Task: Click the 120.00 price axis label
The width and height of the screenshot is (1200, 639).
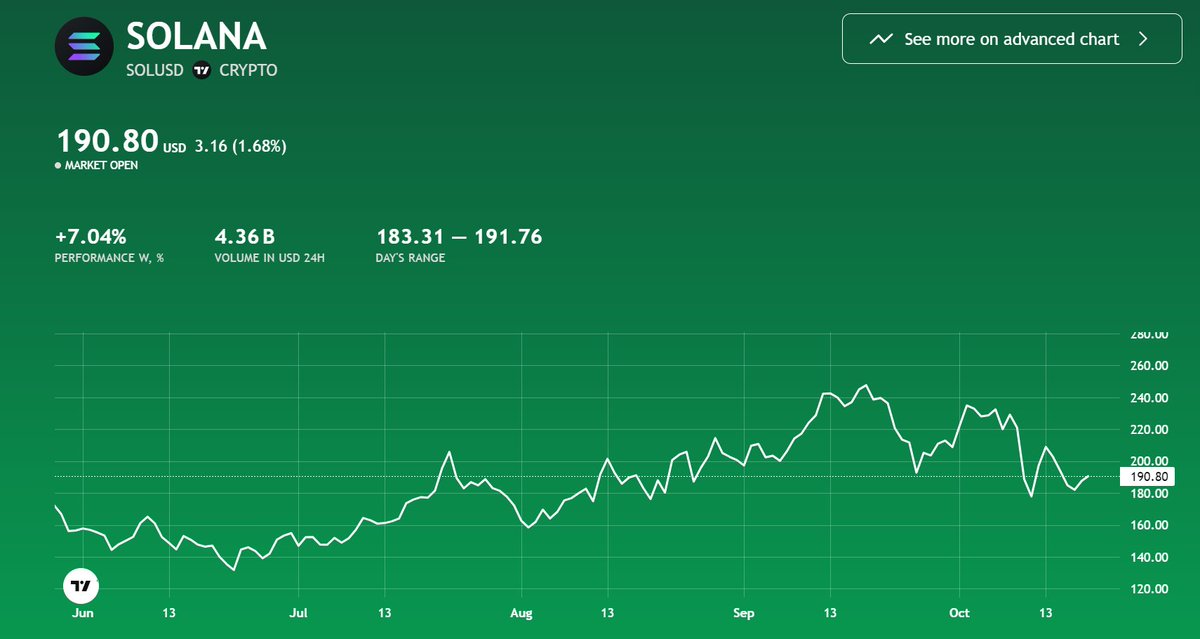Action: 1148,590
